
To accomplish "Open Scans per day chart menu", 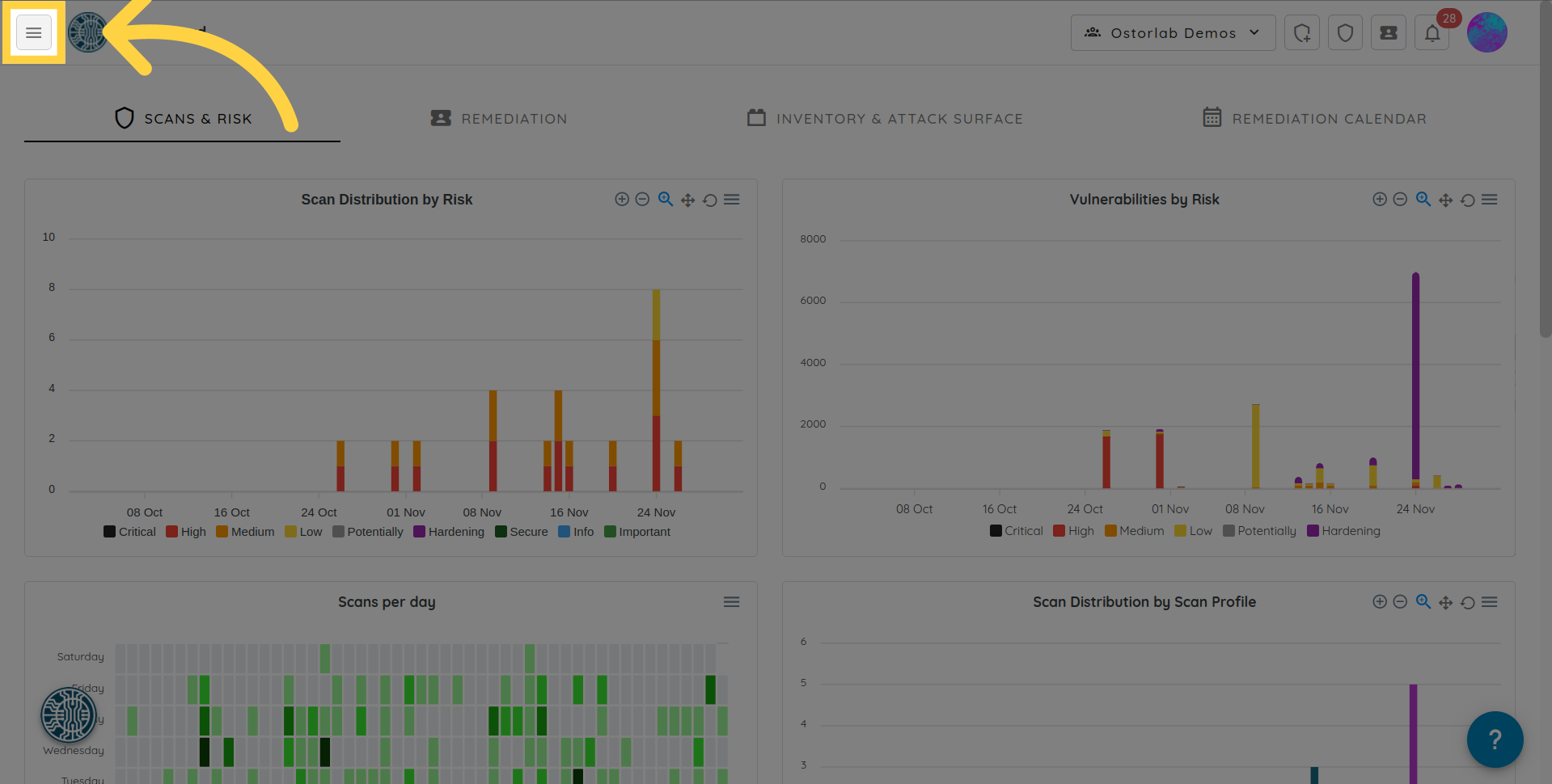I will point(731,602).
